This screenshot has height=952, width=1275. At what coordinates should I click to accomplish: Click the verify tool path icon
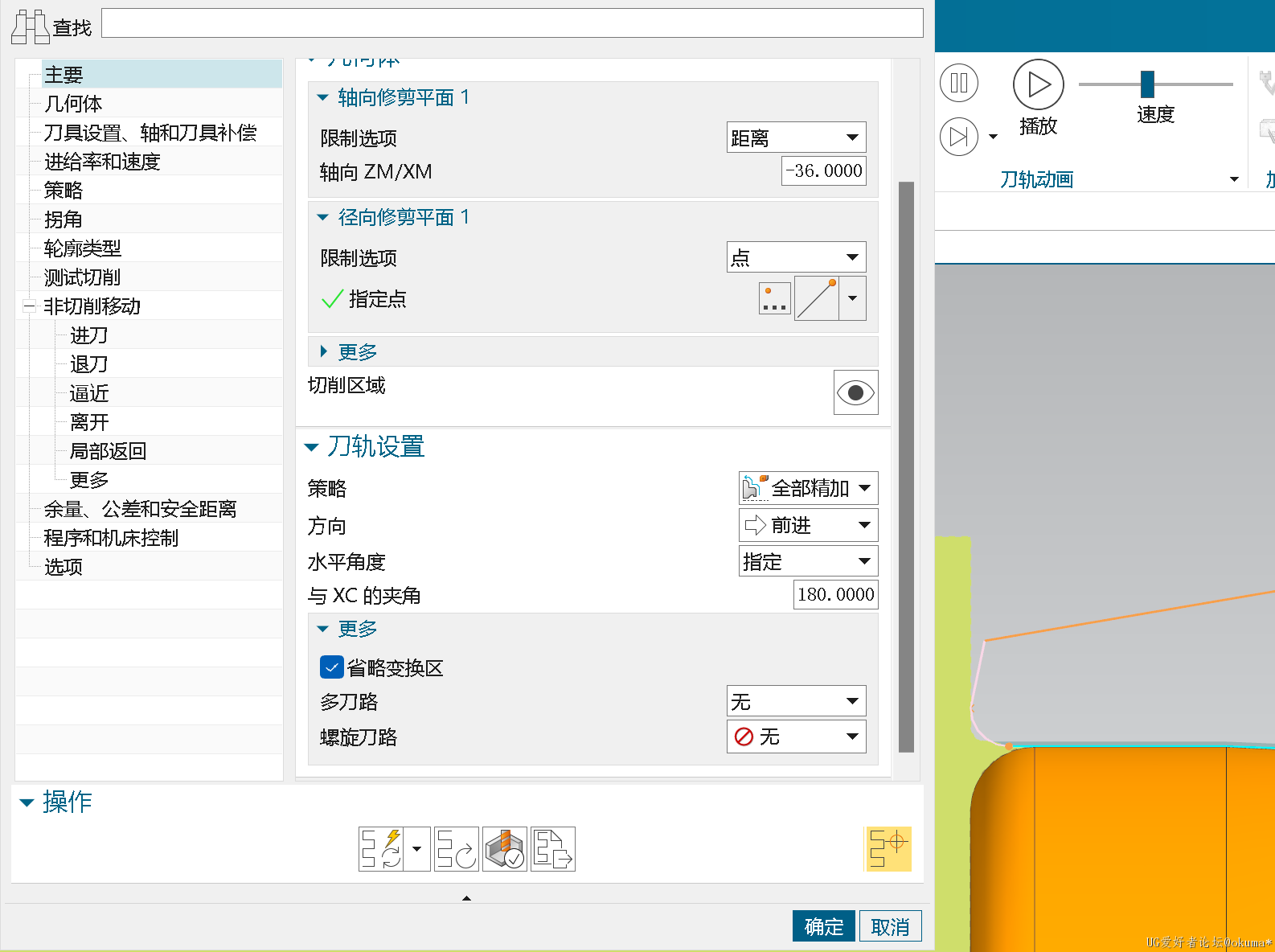[505, 849]
